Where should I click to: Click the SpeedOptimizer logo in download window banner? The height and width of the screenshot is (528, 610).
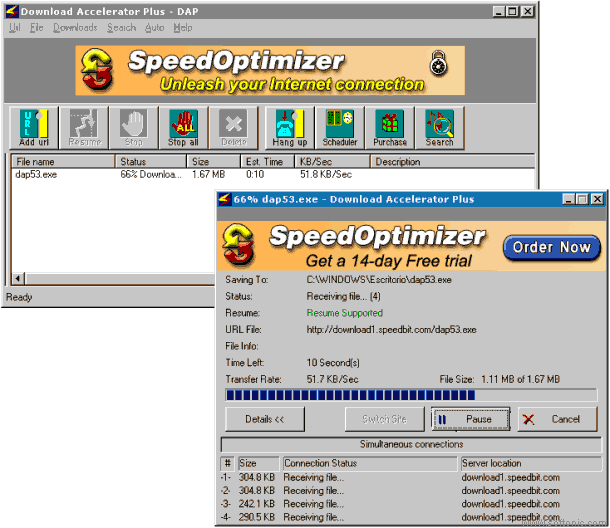[238, 244]
